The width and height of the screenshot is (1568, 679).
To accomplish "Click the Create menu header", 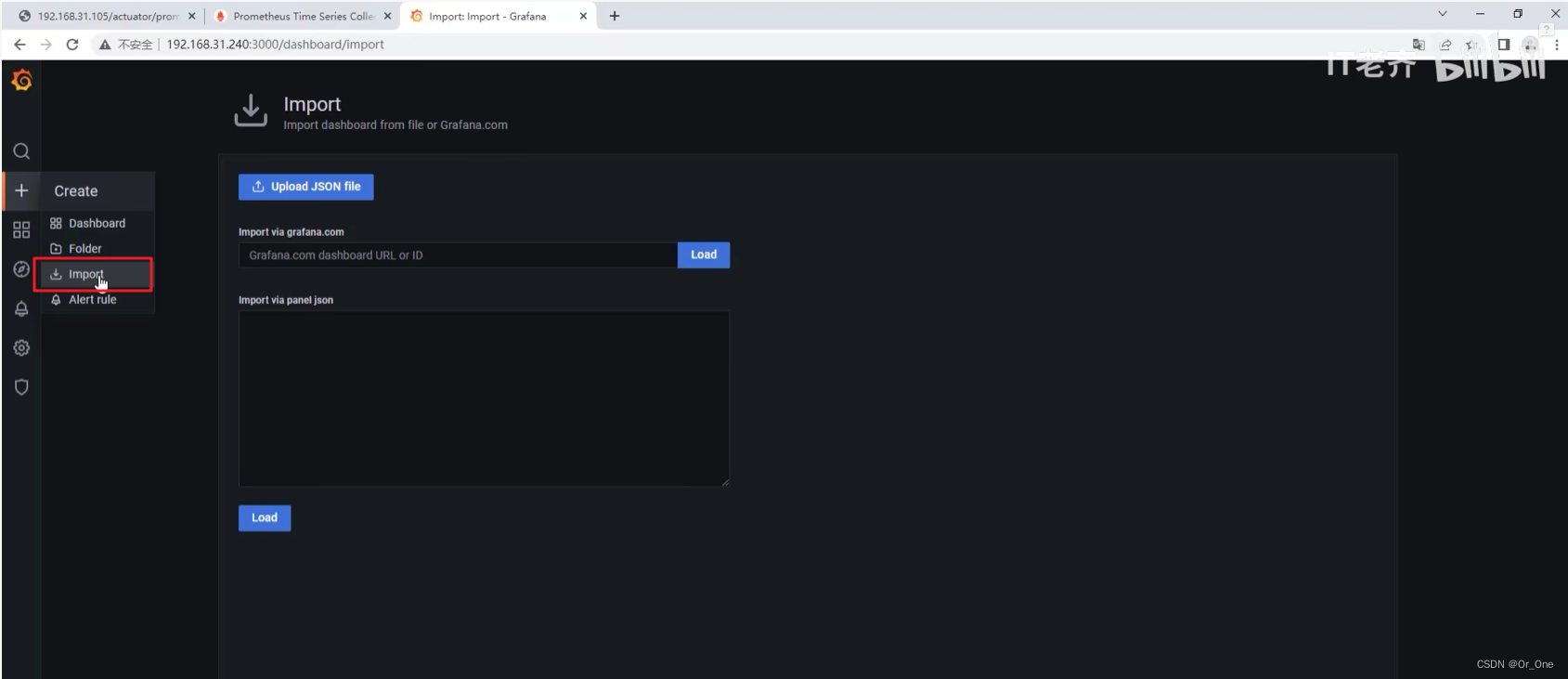I will click(97, 191).
